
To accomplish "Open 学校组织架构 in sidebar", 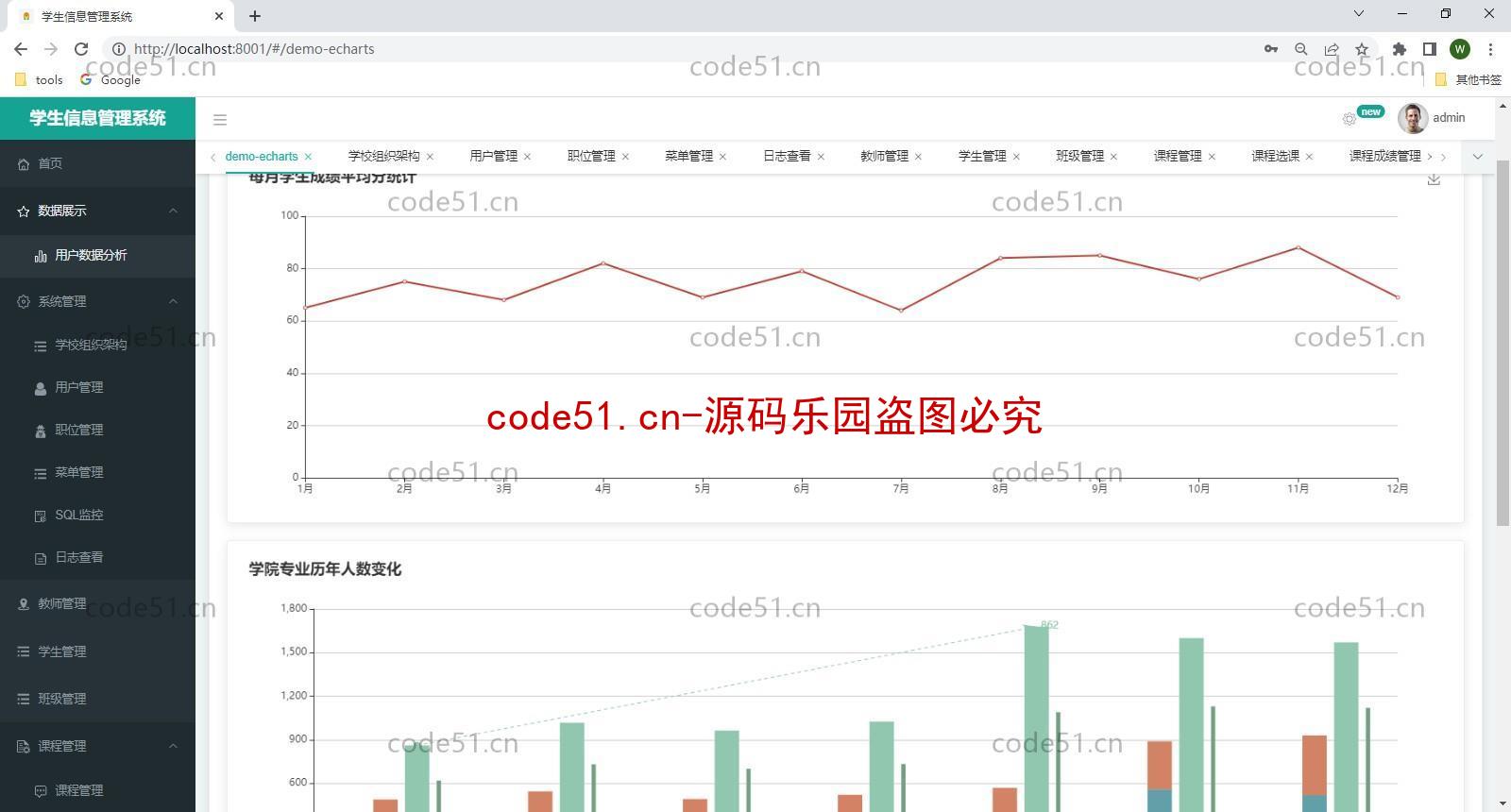I will click(x=97, y=346).
